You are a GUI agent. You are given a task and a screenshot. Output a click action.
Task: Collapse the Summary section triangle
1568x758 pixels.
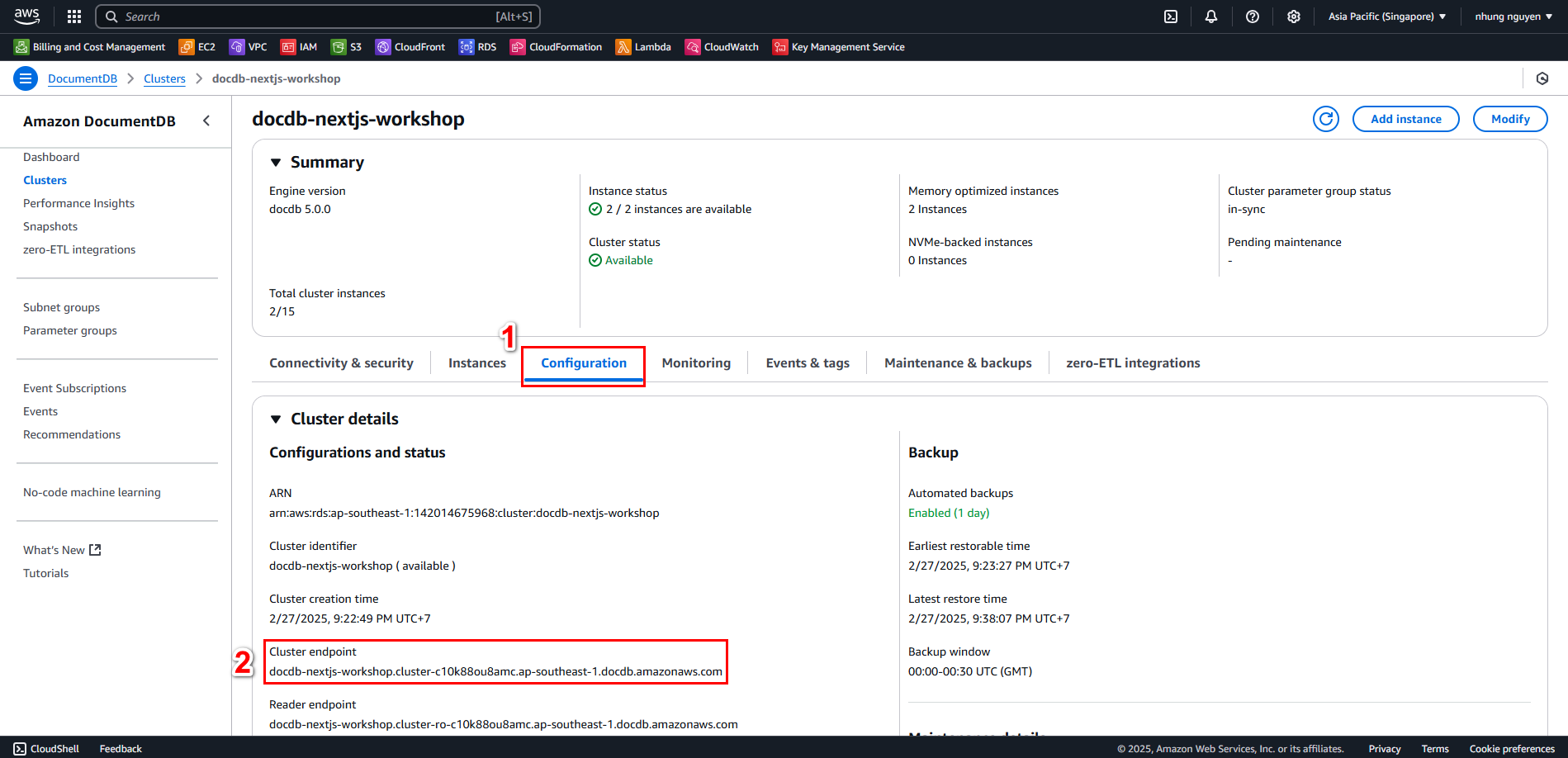(x=276, y=163)
